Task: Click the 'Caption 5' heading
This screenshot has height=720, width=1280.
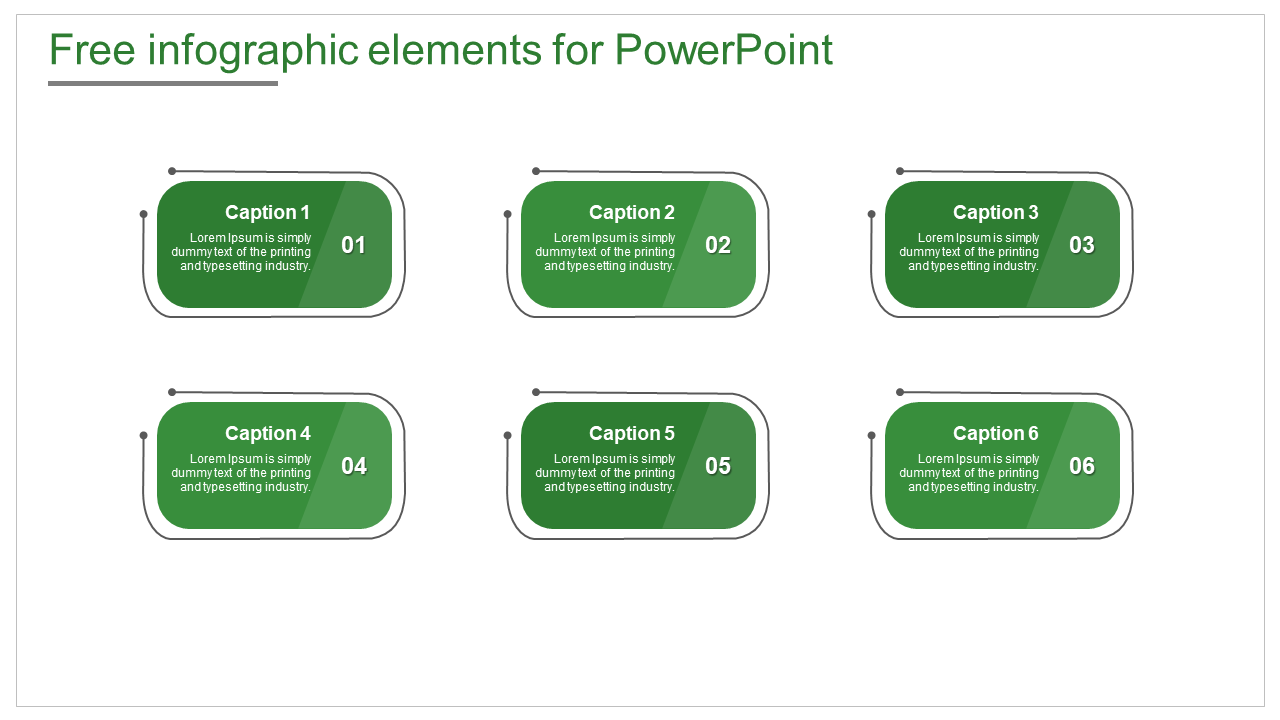Action: (632, 433)
